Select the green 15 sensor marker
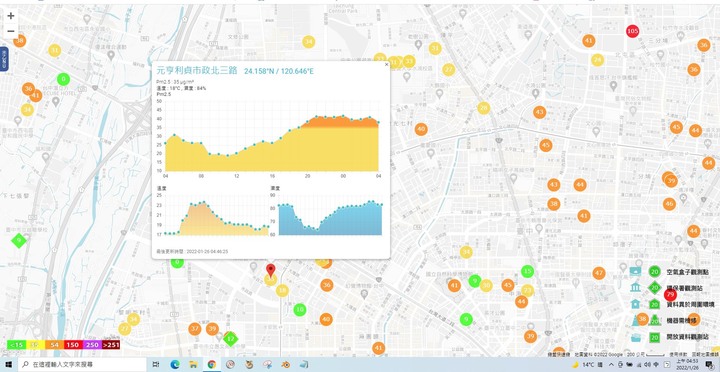The width and height of the screenshot is (720, 372). 528,271
